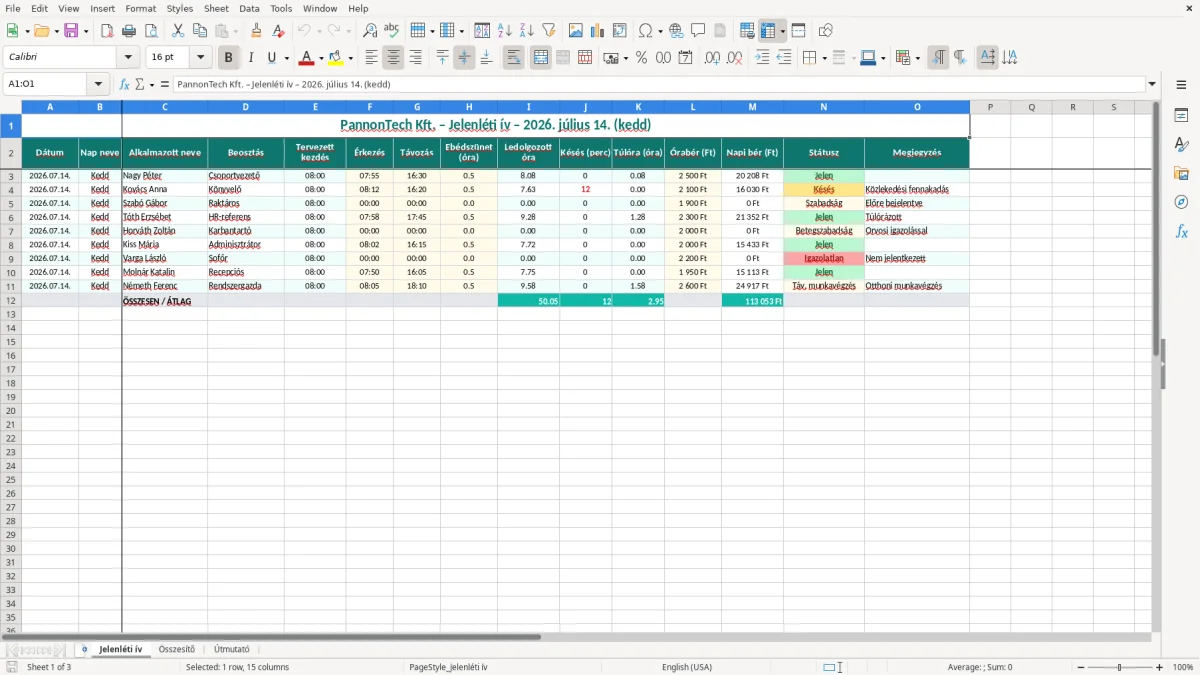Click the Insert Comment speech bubble icon

pos(698,31)
